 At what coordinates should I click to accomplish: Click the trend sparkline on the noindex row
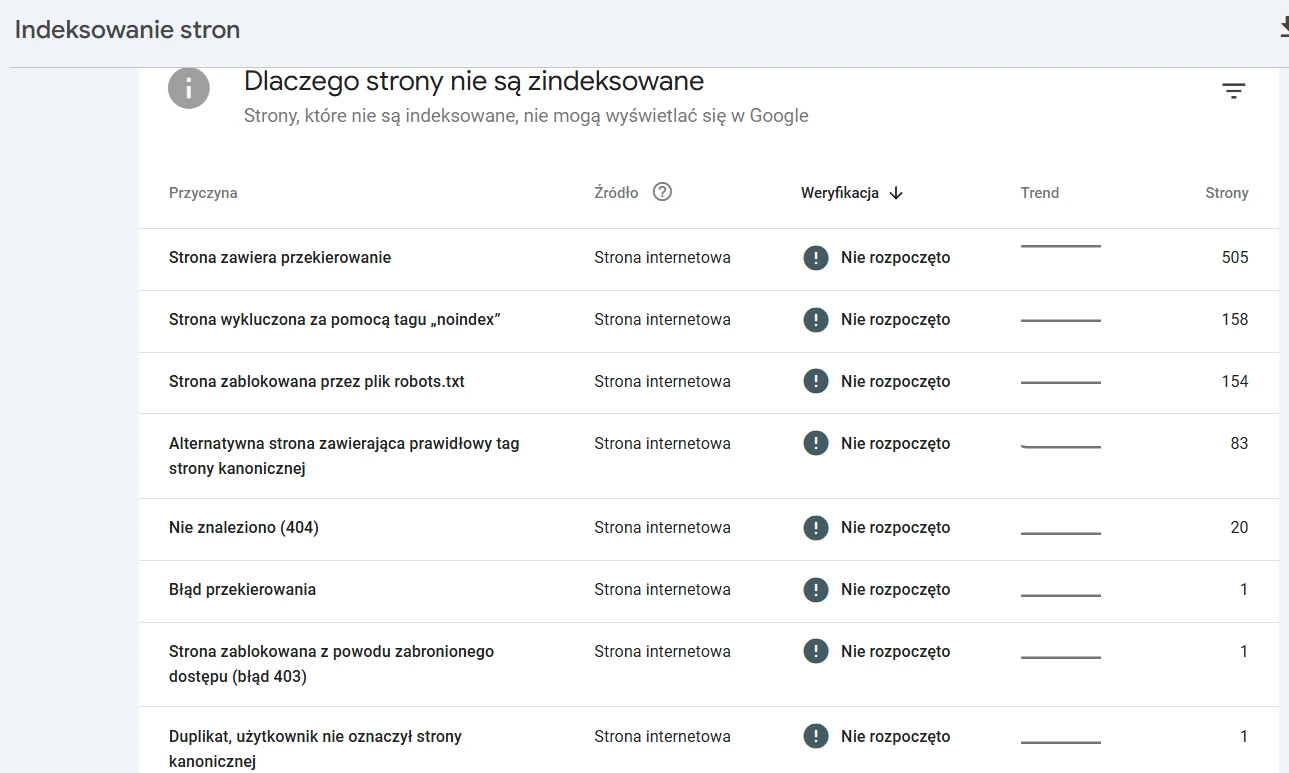pos(1060,319)
